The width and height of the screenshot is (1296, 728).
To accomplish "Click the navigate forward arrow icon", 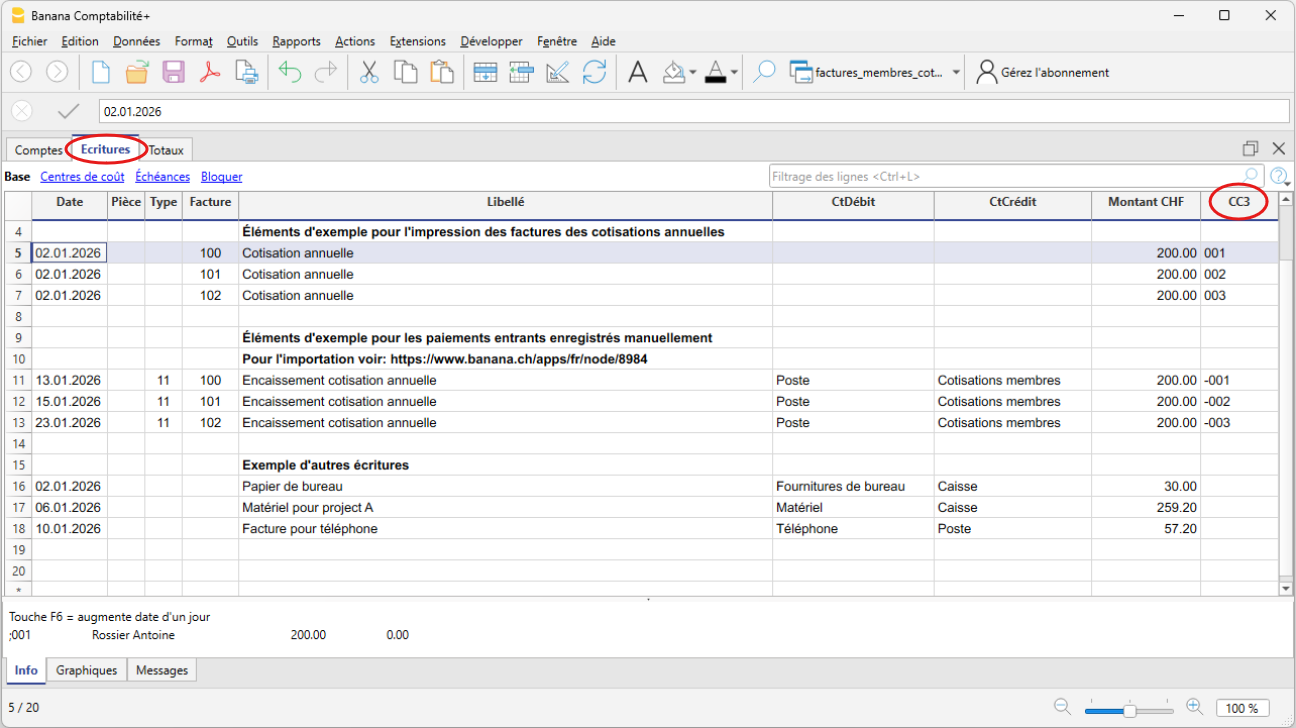I will [x=58, y=72].
